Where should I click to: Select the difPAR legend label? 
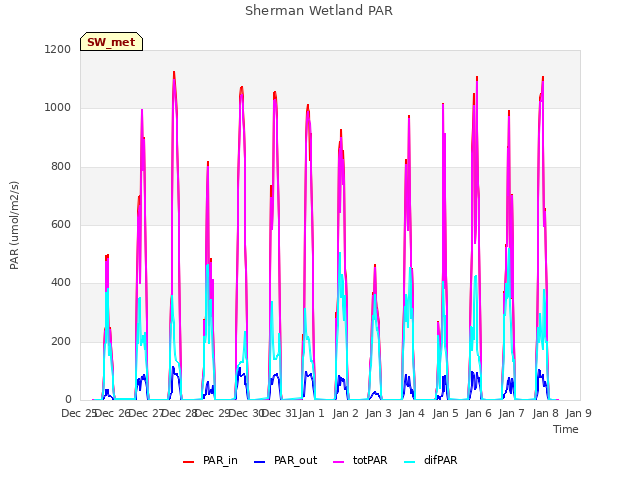point(440,460)
